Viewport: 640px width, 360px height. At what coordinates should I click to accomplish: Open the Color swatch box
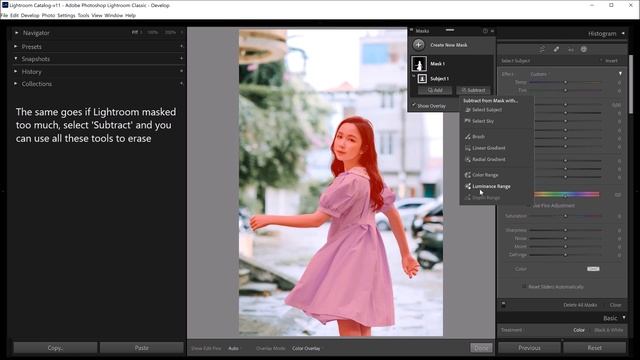click(593, 269)
